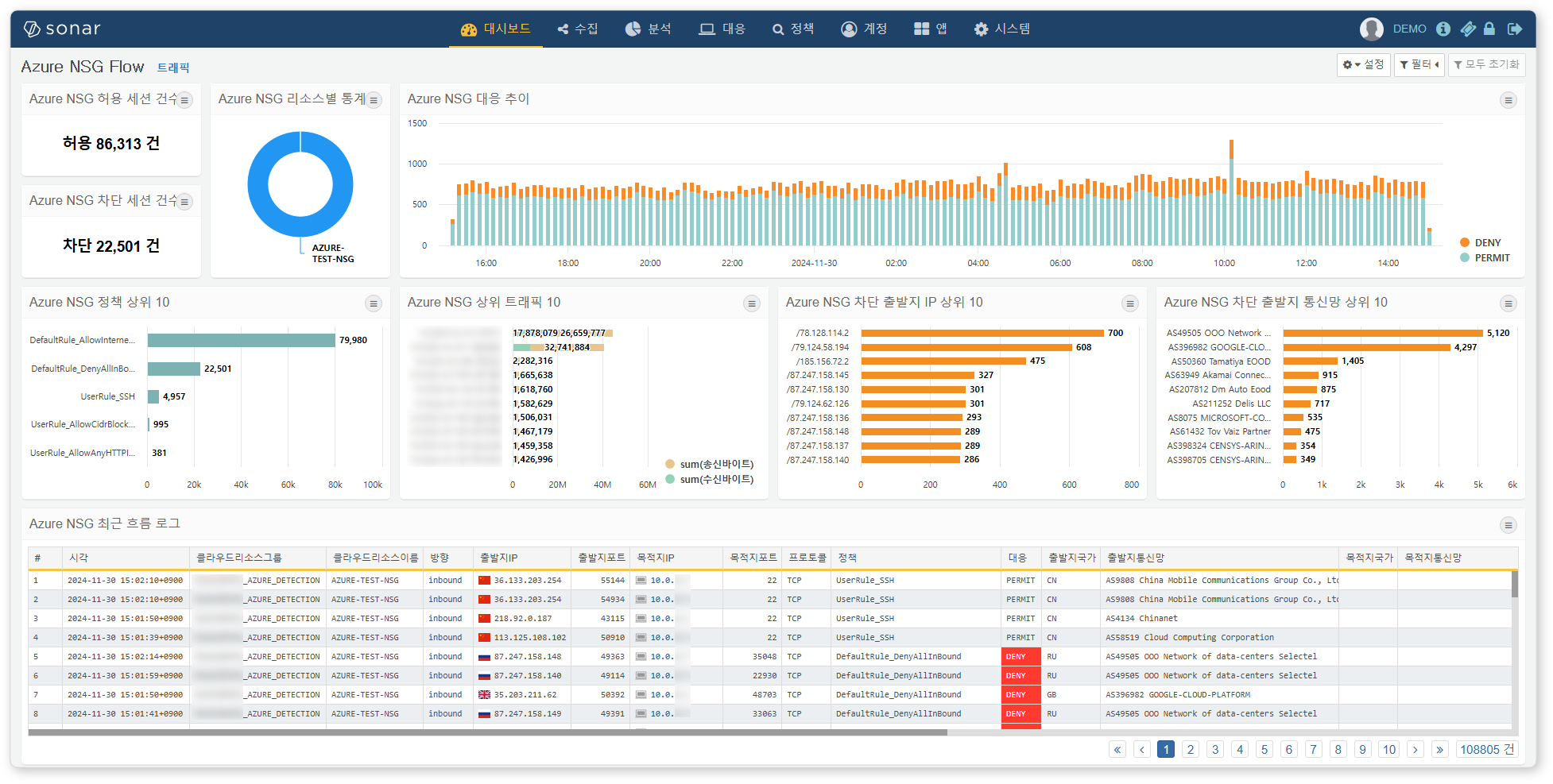1553x784 pixels.
Task: Open the 시스템 system menu
Action: click(1002, 29)
